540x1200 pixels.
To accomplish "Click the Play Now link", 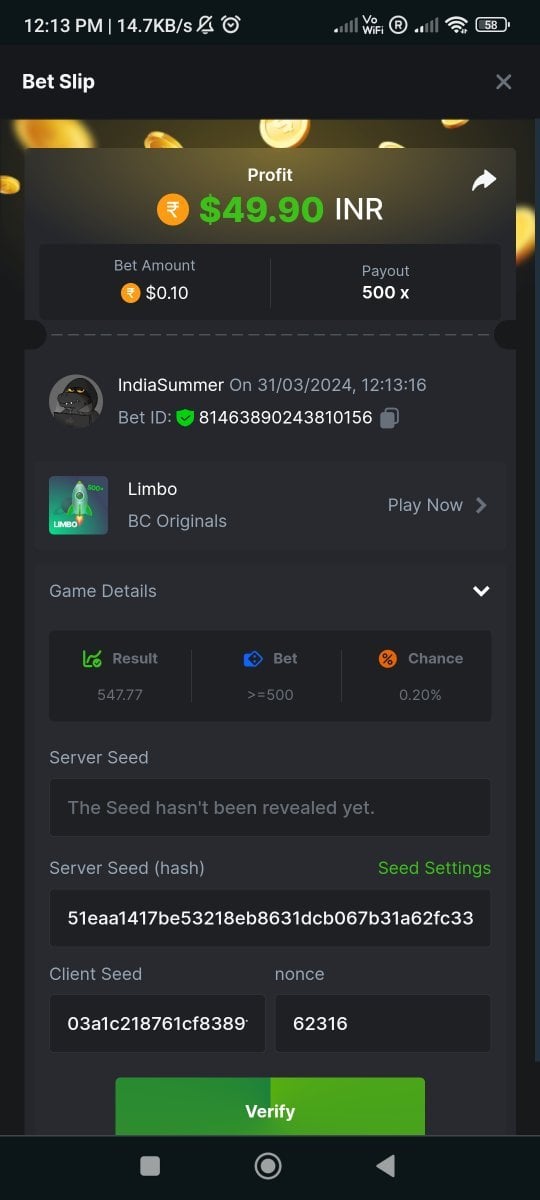I will point(425,505).
